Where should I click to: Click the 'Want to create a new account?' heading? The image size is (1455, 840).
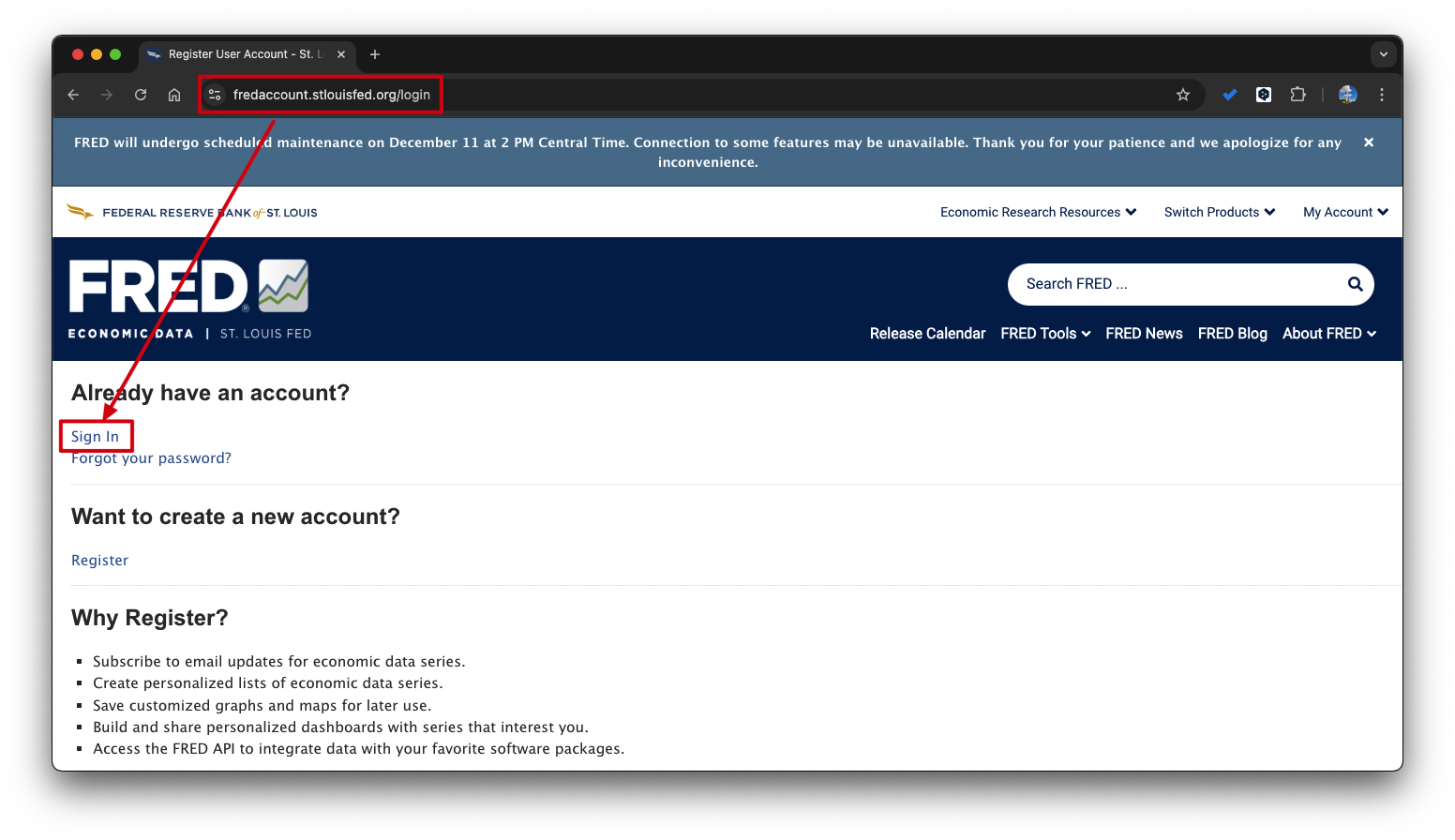click(x=235, y=517)
